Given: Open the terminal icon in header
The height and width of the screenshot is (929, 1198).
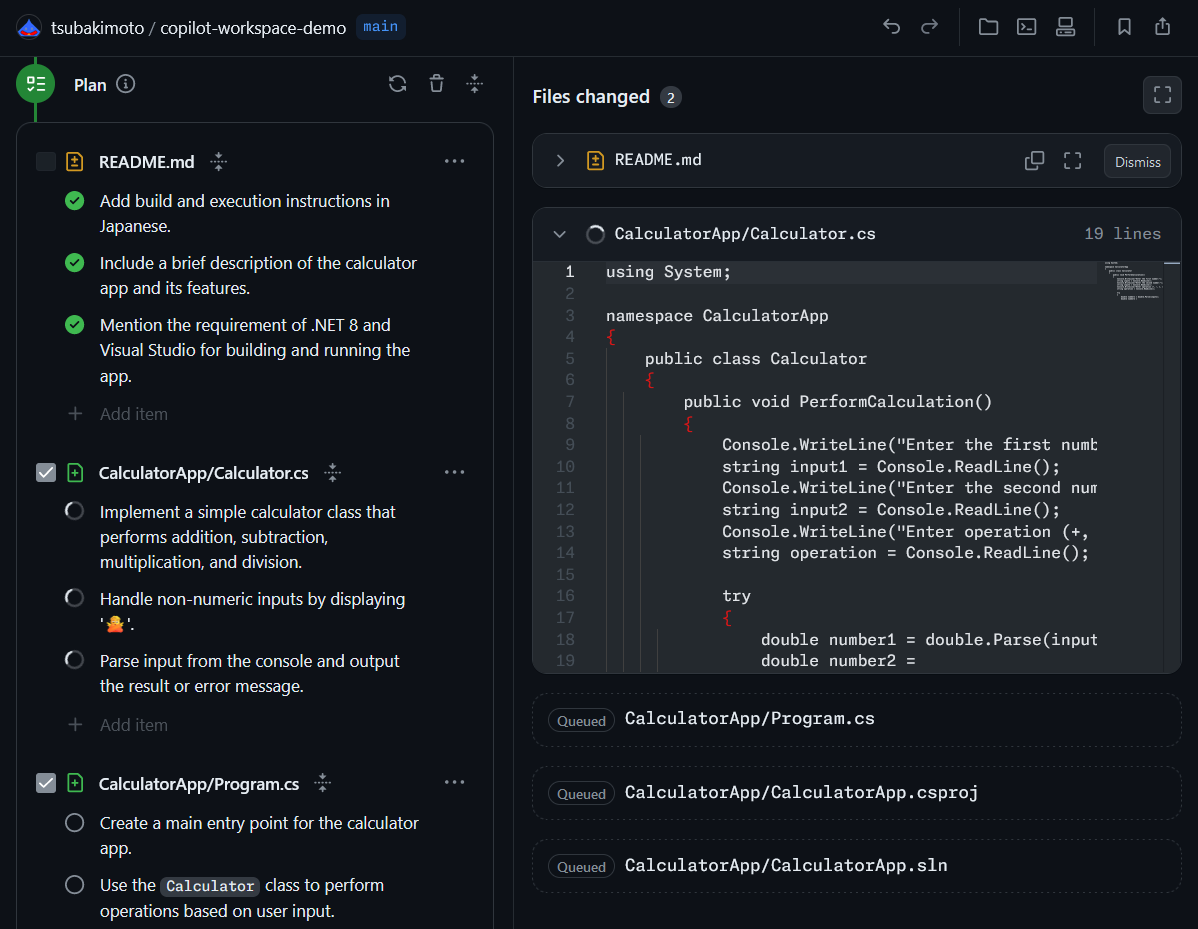Looking at the screenshot, I should click(x=1026, y=27).
